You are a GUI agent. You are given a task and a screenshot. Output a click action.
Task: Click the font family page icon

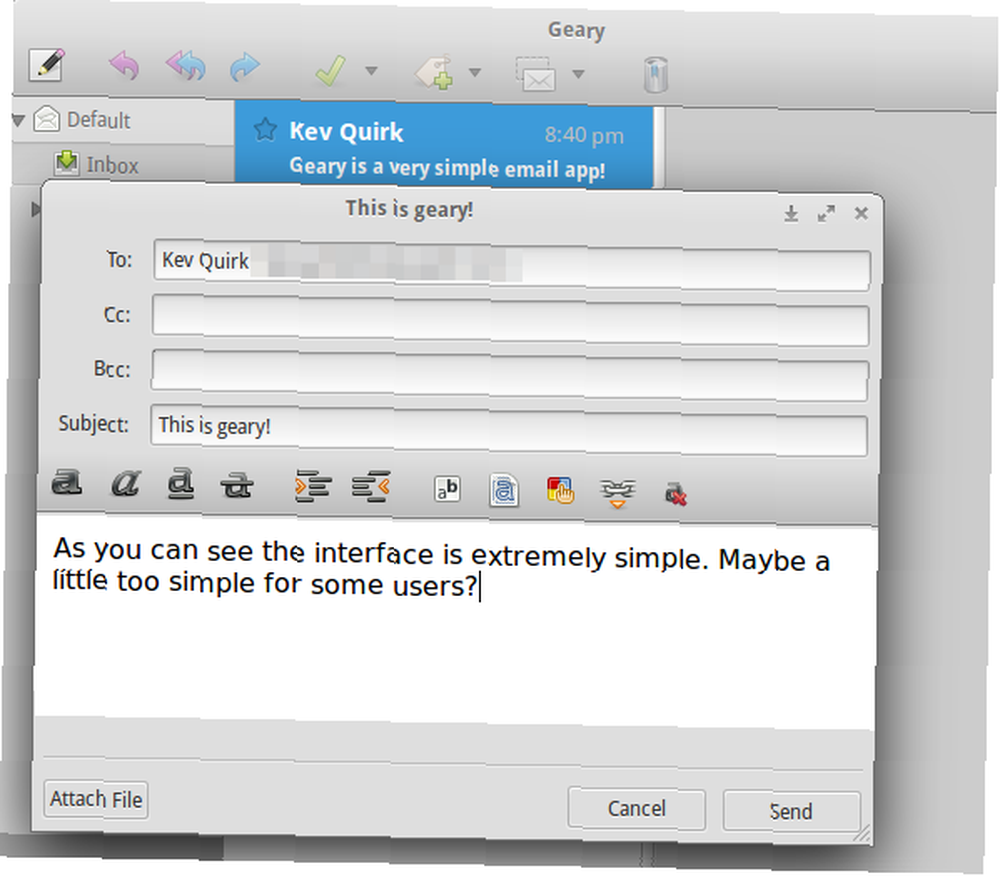504,490
